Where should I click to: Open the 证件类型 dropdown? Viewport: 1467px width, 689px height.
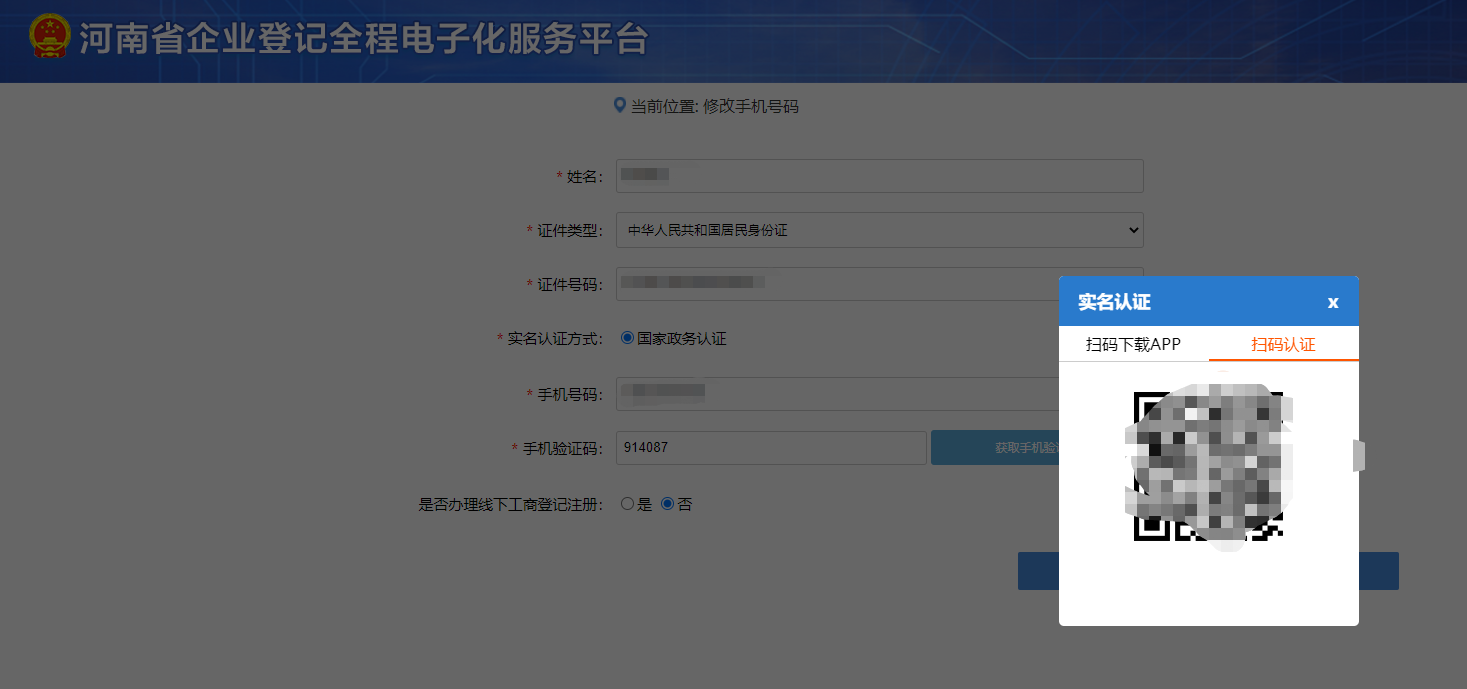(x=880, y=230)
